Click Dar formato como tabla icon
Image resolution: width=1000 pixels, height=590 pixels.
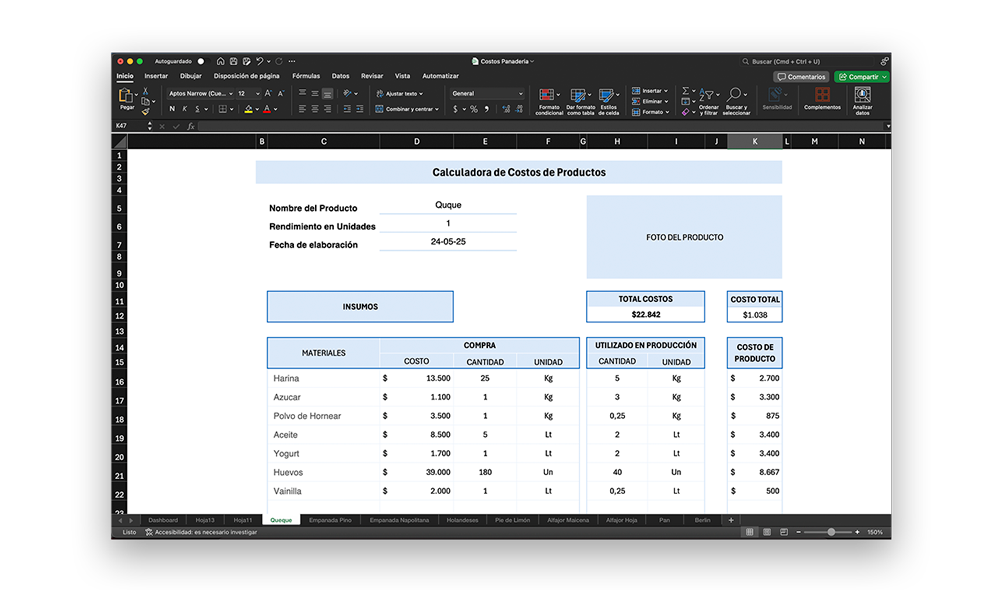(578, 96)
